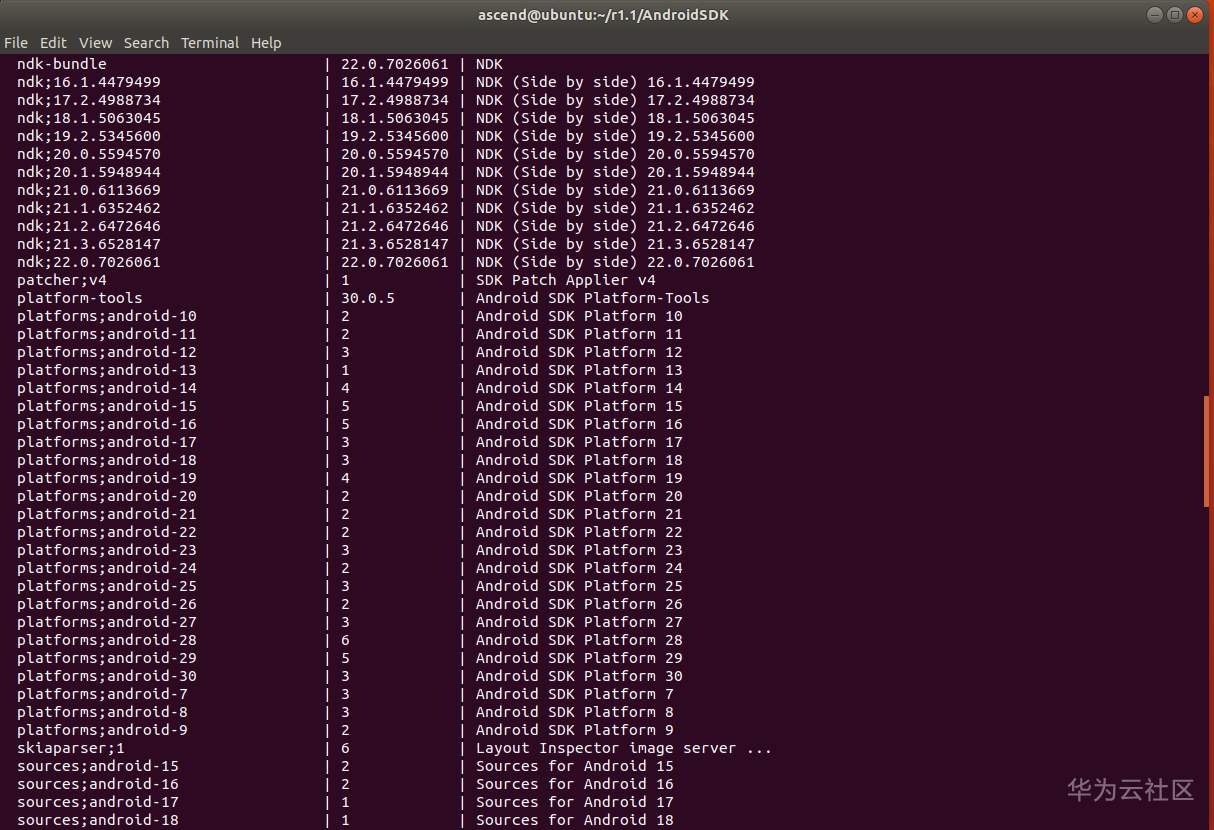Close the terminal window
The height and width of the screenshot is (830, 1214).
click(x=1195, y=15)
